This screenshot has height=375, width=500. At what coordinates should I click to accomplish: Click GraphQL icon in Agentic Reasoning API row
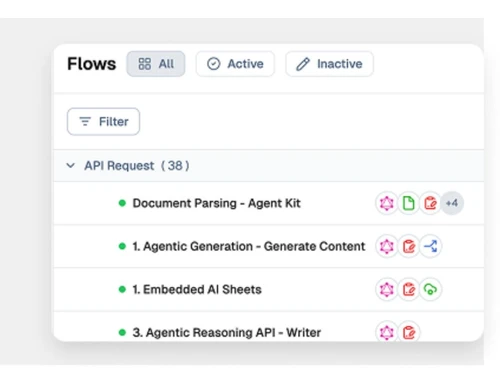click(x=387, y=332)
